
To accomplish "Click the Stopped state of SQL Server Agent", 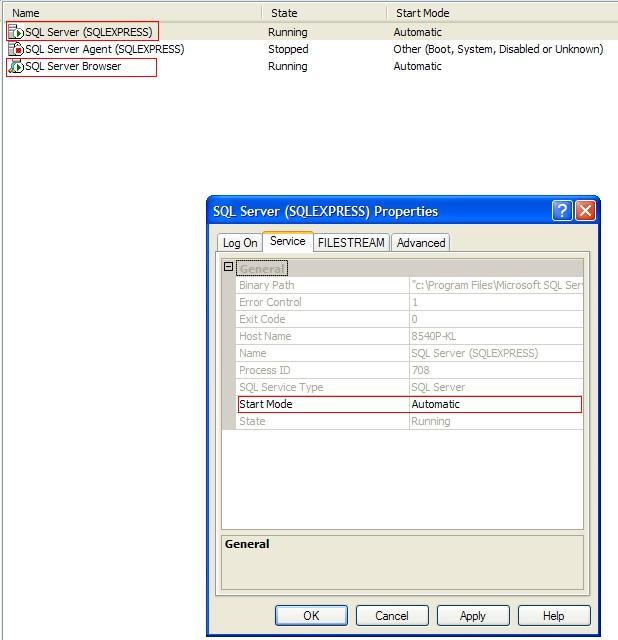I will point(288,49).
